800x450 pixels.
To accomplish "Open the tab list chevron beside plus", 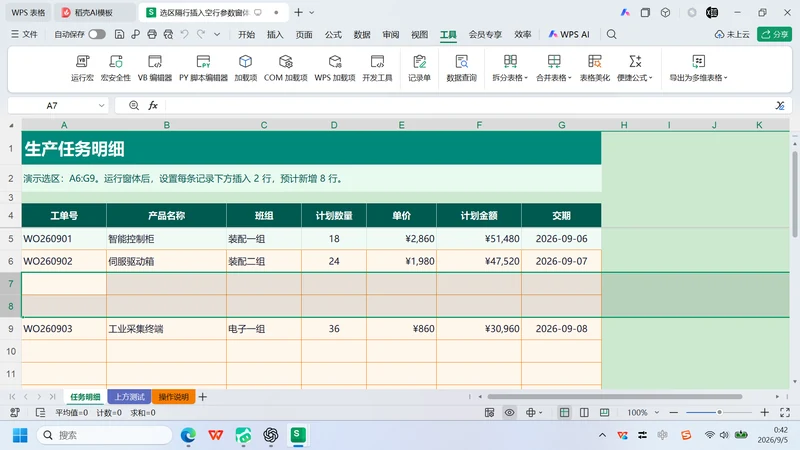I will pyautogui.click(x=312, y=12).
